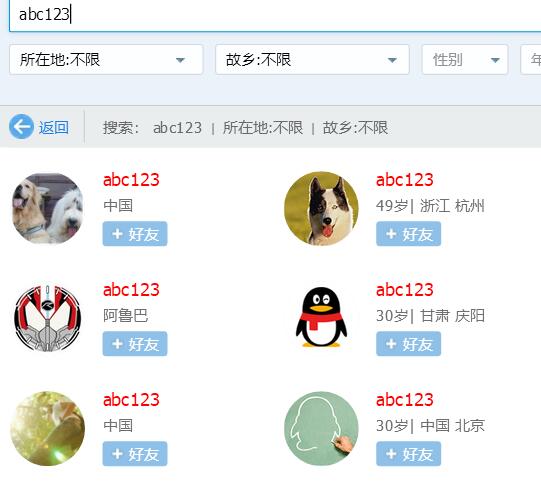Open the chalkboard silhouette avatar profile
The width and height of the screenshot is (541, 486).
[x=321, y=428]
